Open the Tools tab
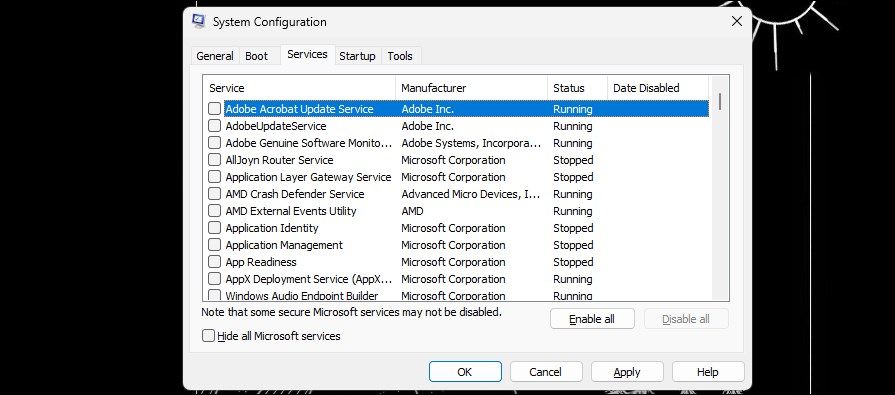Viewport: 895px width, 395px height. pos(400,56)
